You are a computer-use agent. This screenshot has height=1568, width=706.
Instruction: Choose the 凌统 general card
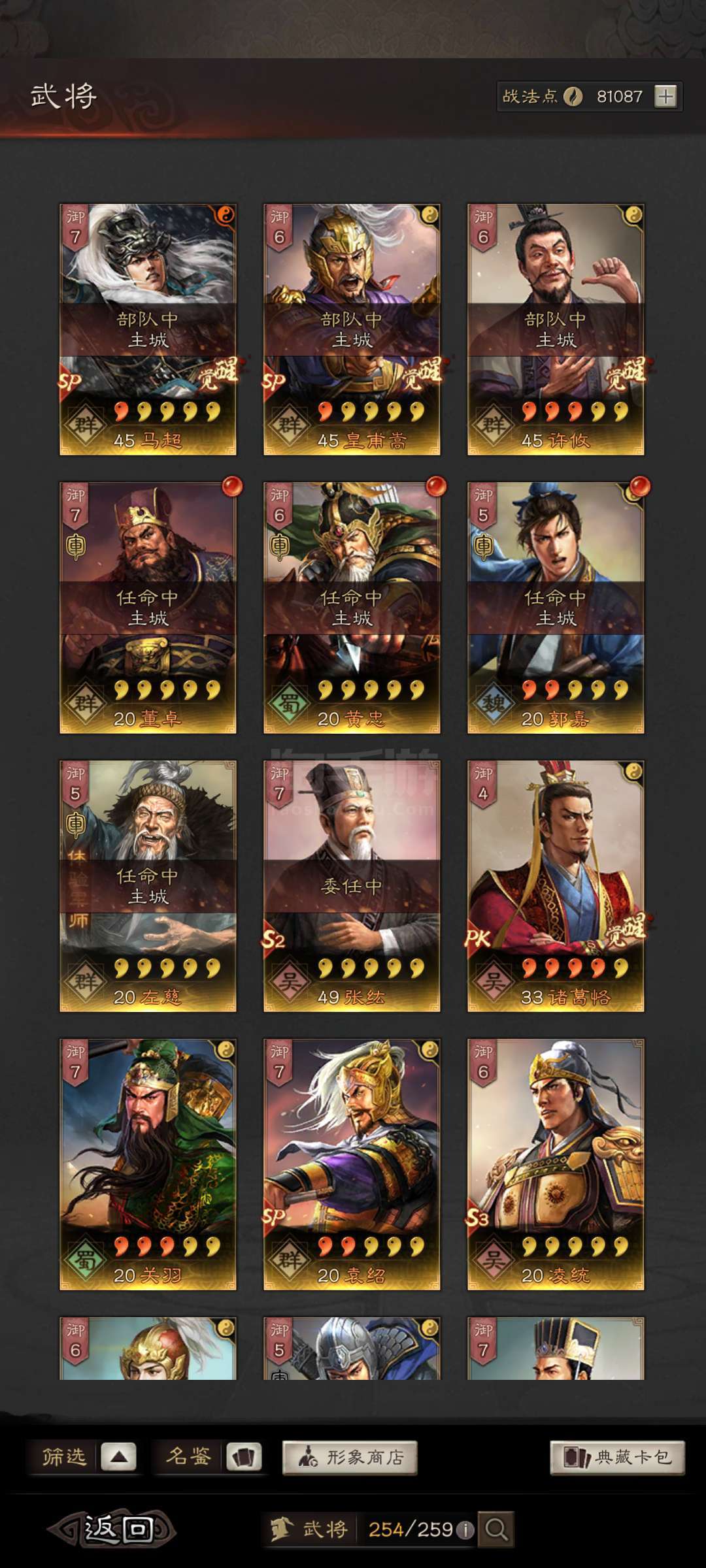(x=556, y=1164)
